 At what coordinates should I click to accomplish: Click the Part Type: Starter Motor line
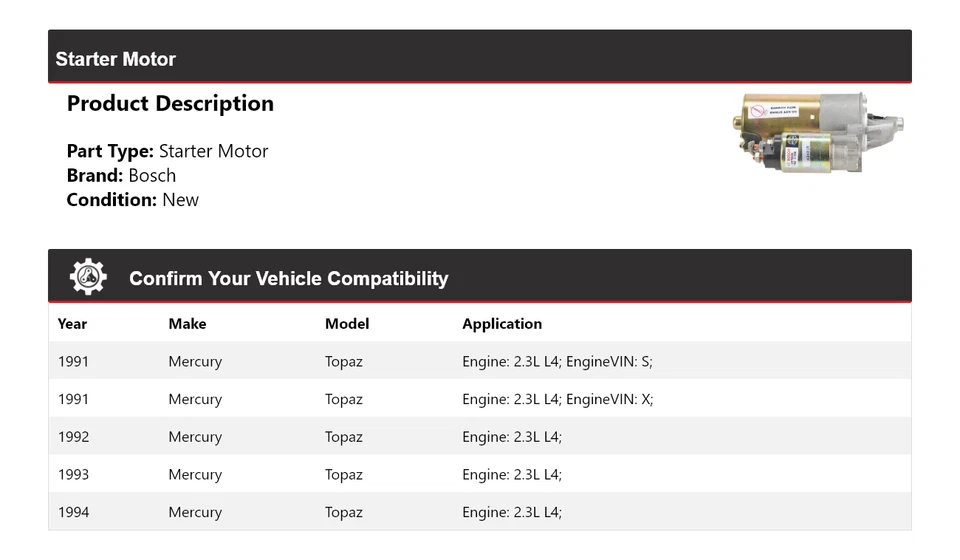[167, 151]
